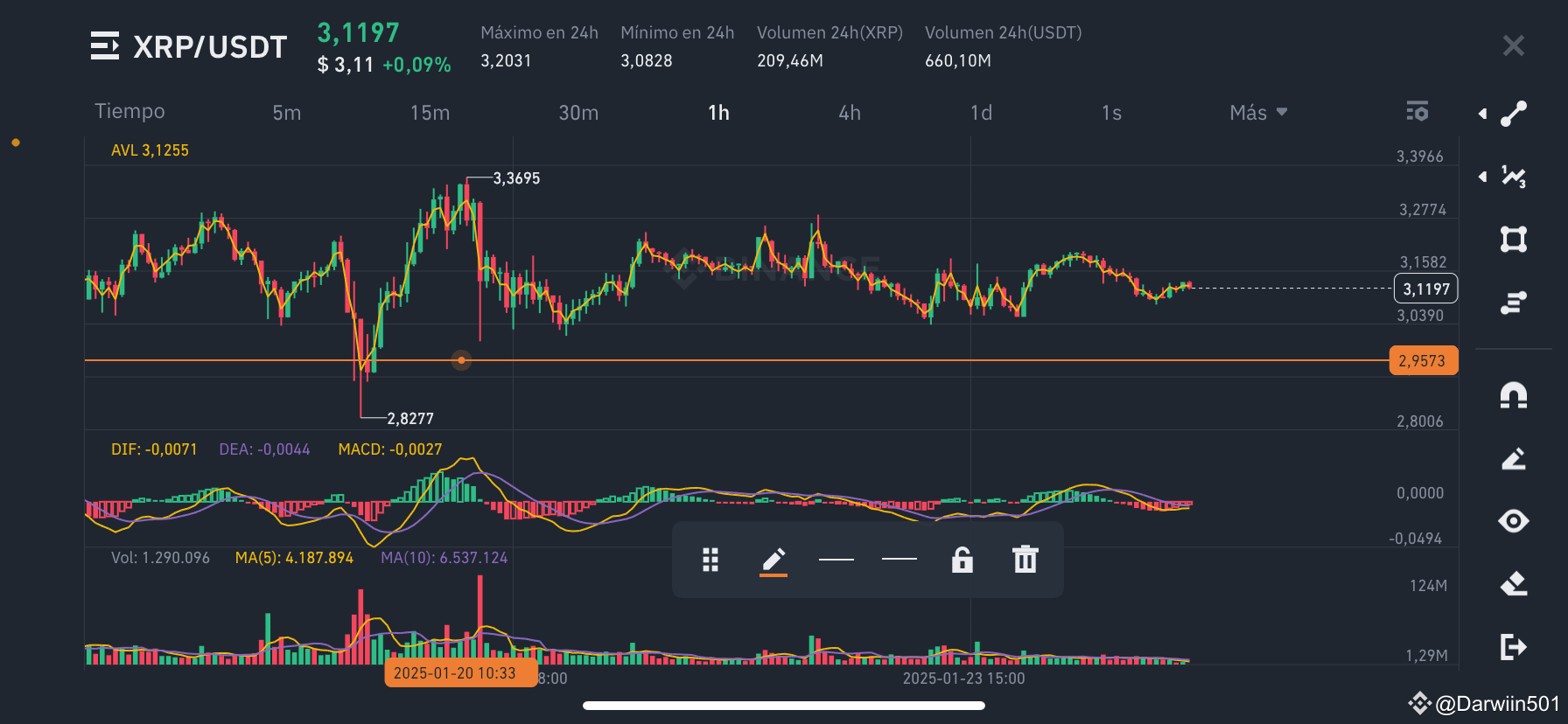1568x724 pixels.
Task: Close the full-screen chart view
Action: click(1514, 45)
